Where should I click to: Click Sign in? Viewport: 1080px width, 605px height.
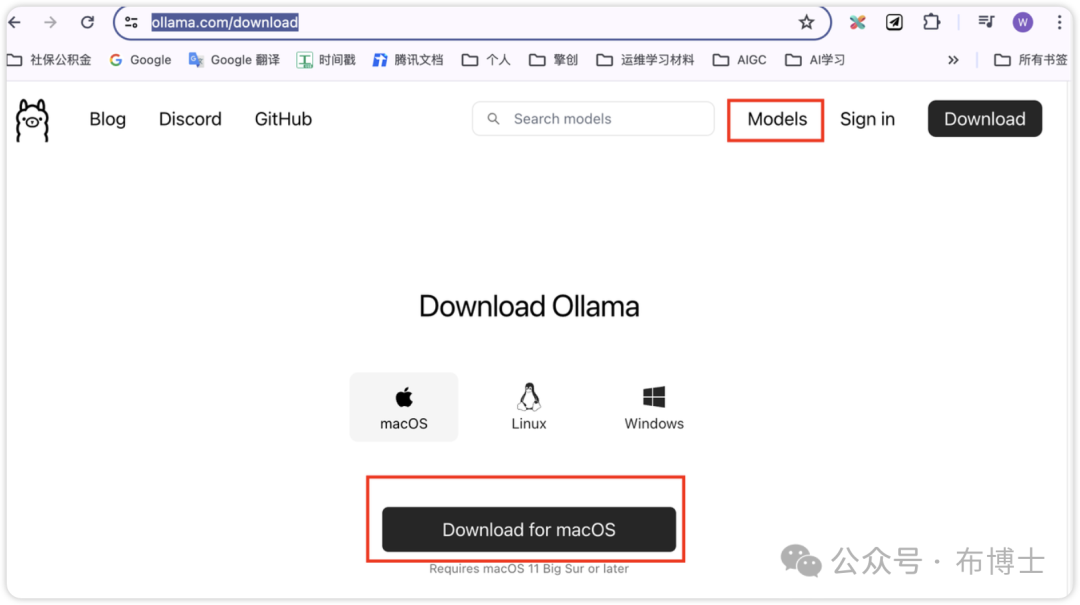[867, 119]
